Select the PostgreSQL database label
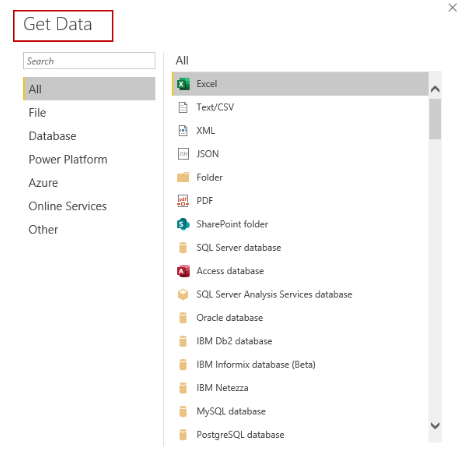This screenshot has height=466, width=462. click(240, 435)
